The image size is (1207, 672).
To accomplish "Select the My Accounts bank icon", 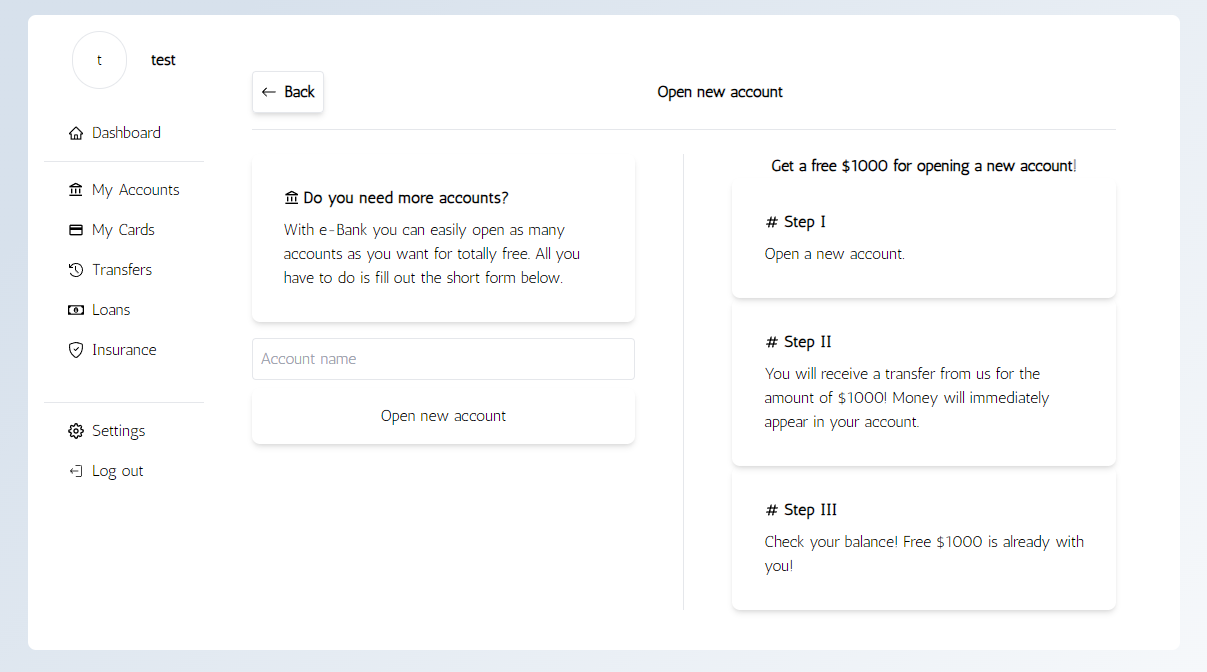I will pos(75,189).
